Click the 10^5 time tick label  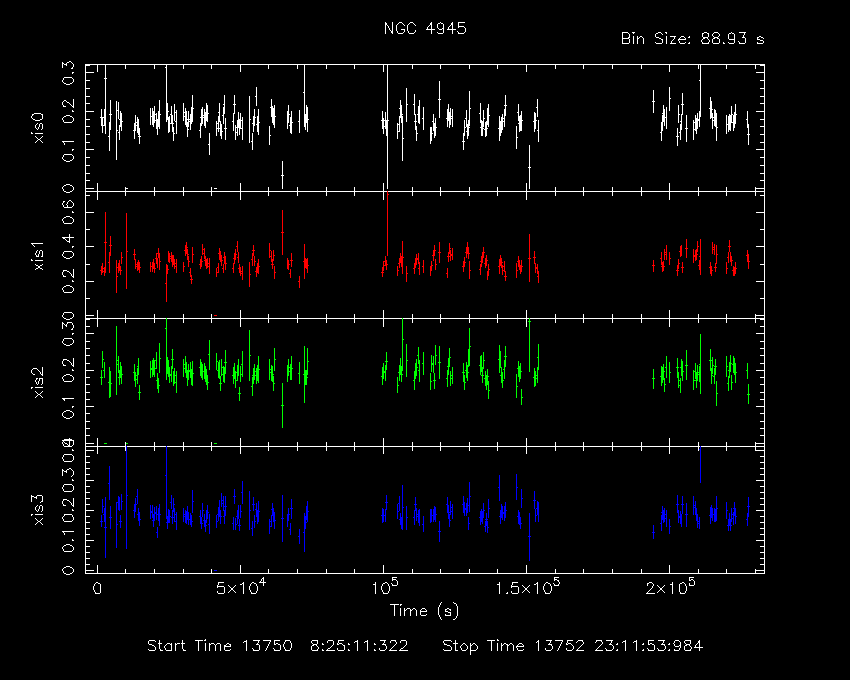(x=385, y=587)
